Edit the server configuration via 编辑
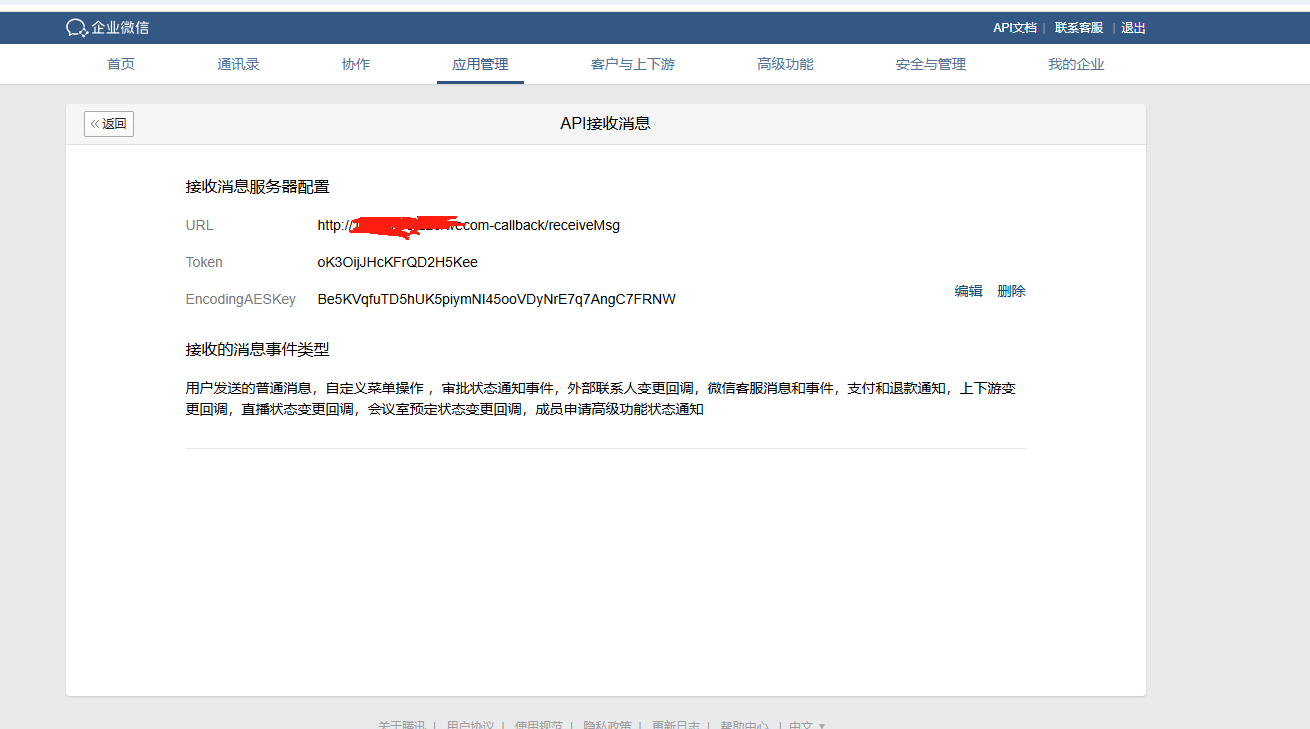The width and height of the screenshot is (1310, 729). pos(968,290)
